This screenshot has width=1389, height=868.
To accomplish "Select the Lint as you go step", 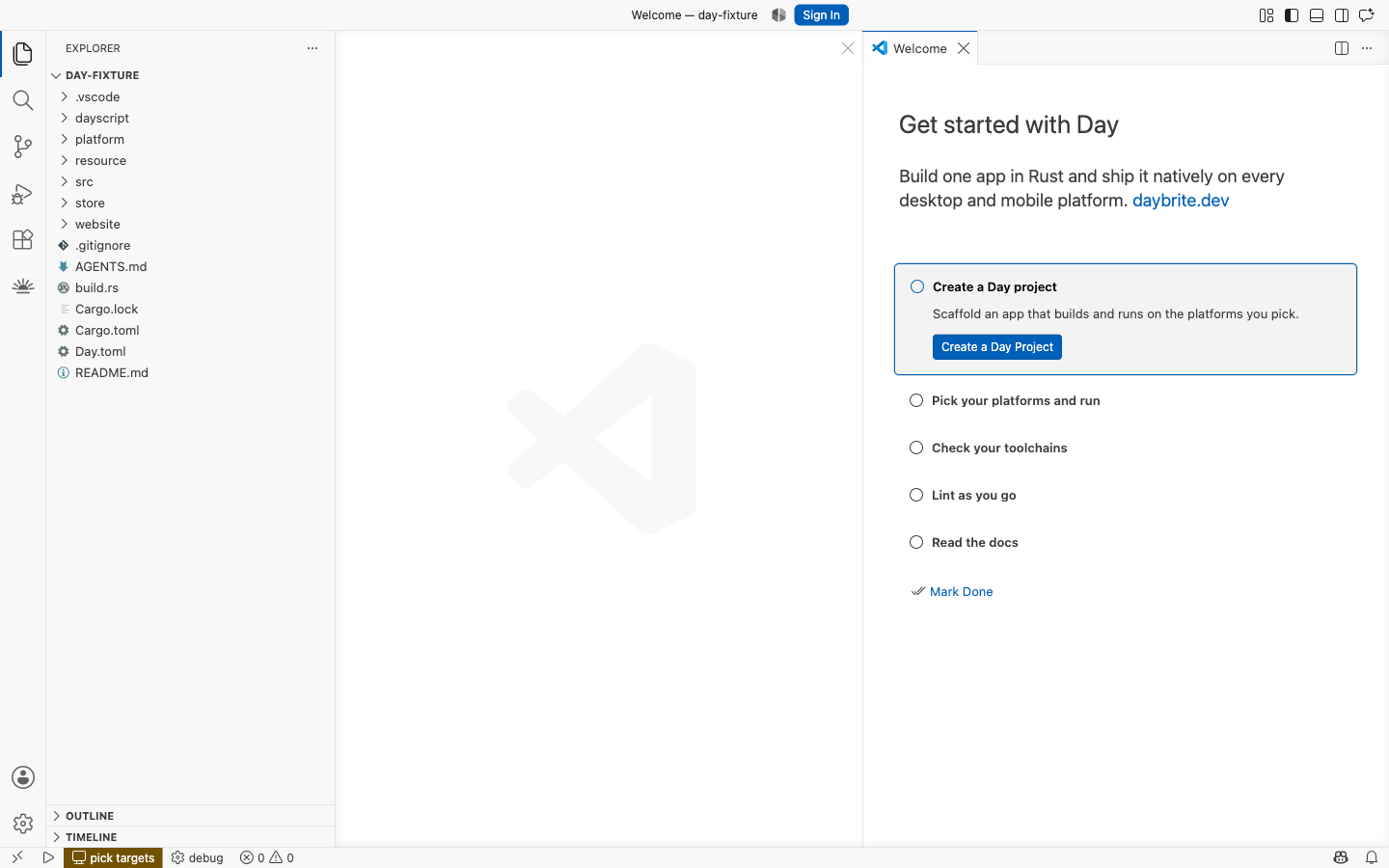I will click(974, 495).
